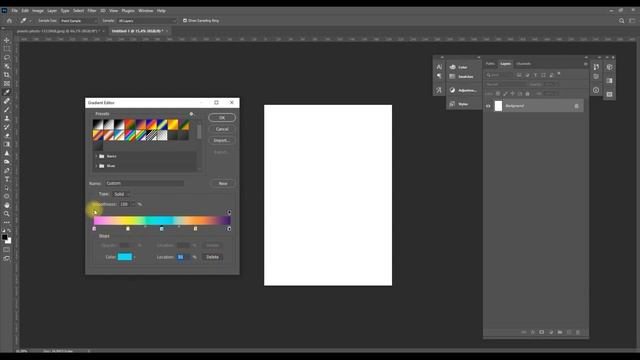Toggle lock image pixels brush icon
Screen dimensions: 640x360
505,94
